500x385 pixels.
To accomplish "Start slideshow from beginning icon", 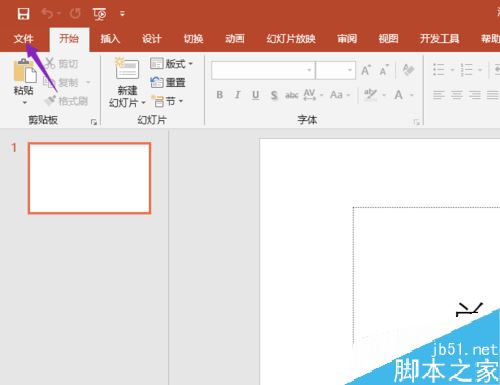I will point(100,14).
